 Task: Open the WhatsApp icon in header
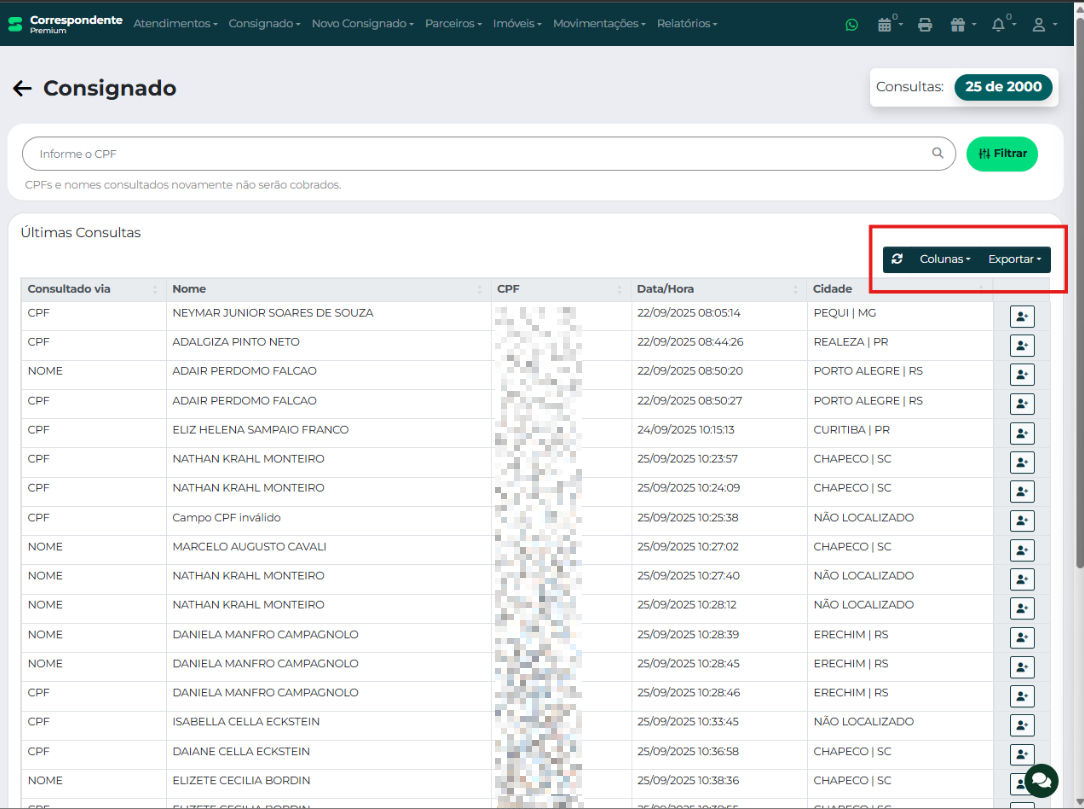tap(851, 24)
